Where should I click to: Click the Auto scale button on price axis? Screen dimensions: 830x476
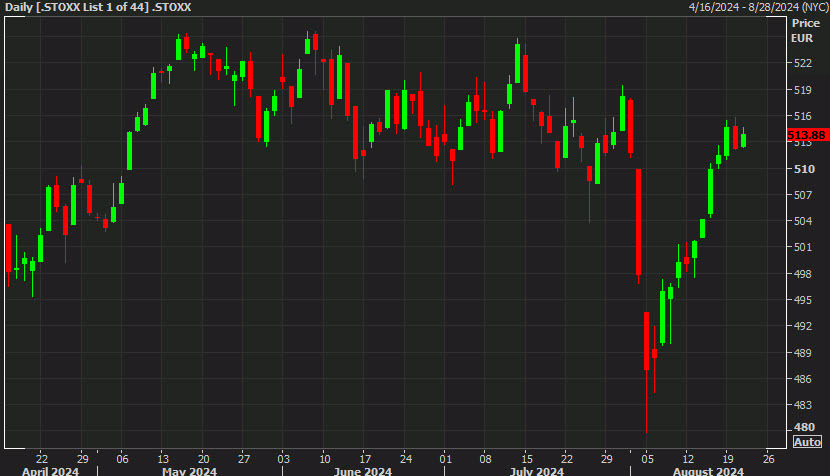807,442
